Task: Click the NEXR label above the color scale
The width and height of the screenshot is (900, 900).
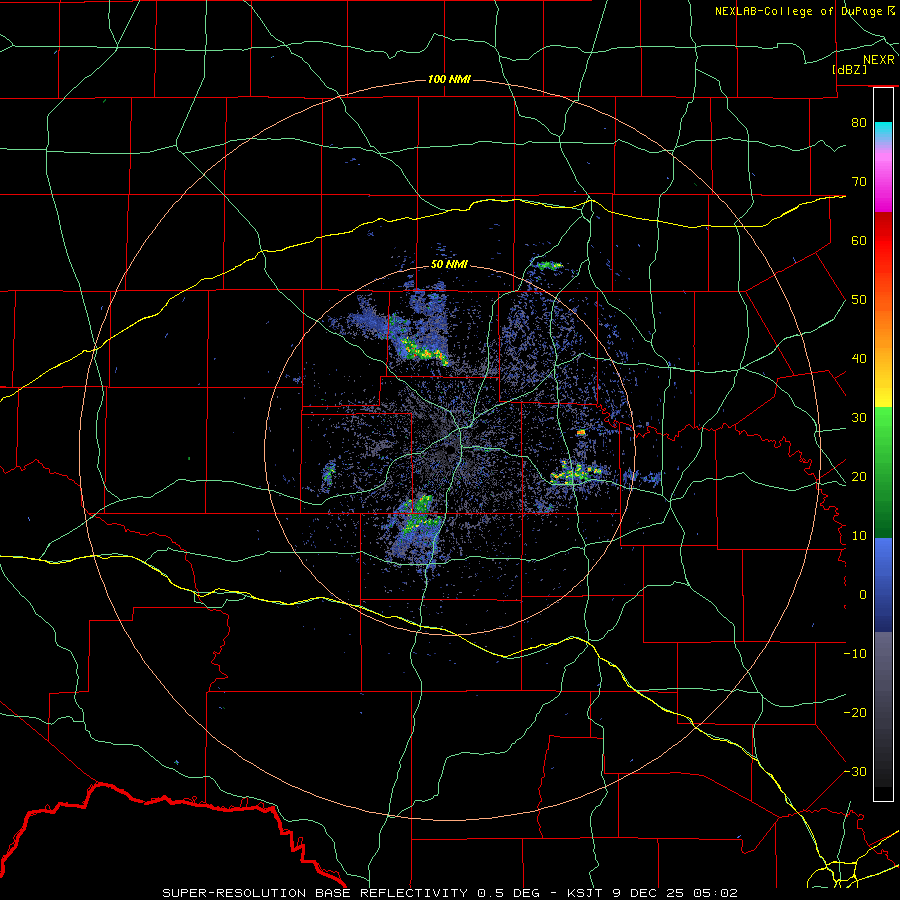Action: (x=879, y=60)
